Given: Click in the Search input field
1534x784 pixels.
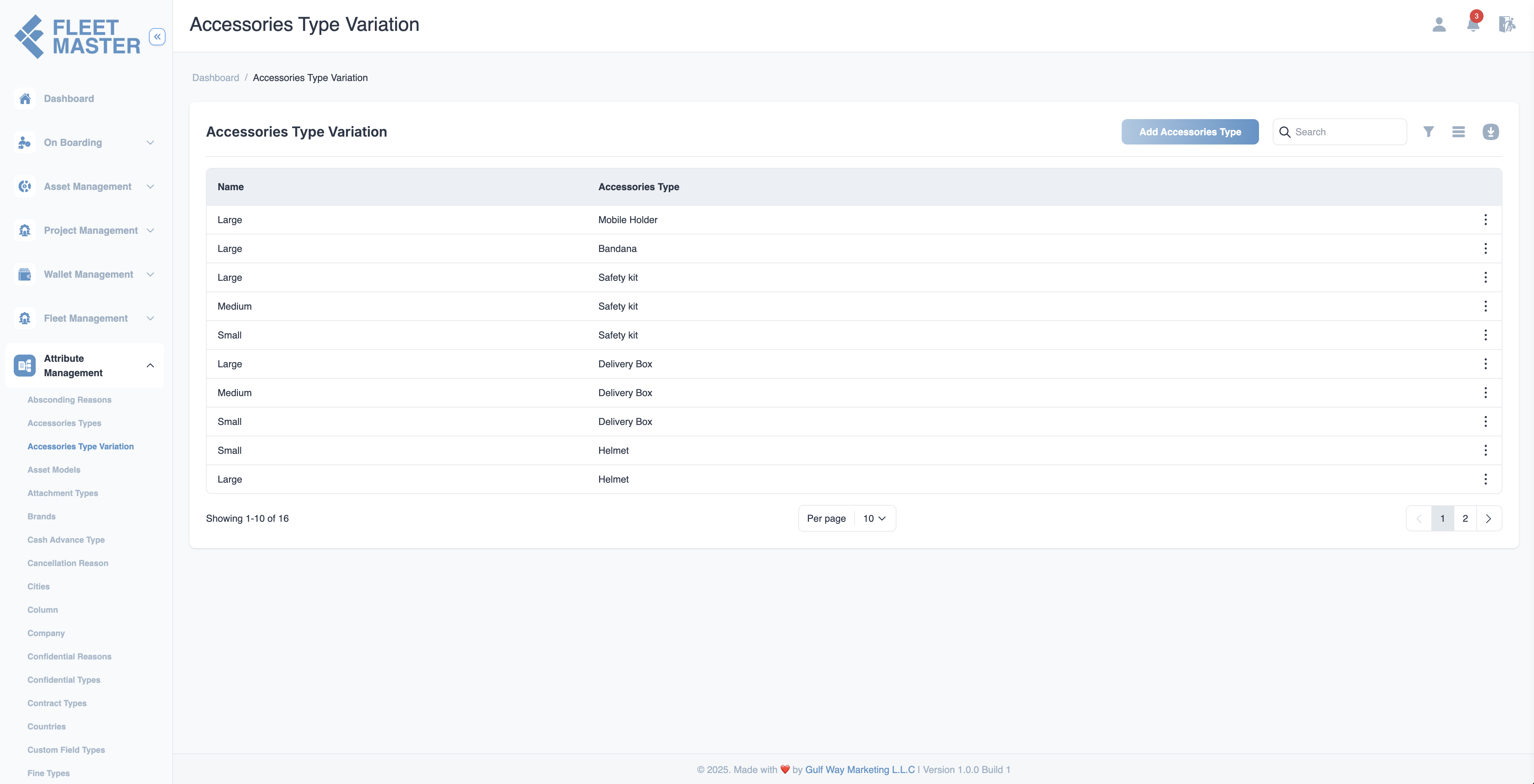Looking at the screenshot, I should pyautogui.click(x=1340, y=131).
